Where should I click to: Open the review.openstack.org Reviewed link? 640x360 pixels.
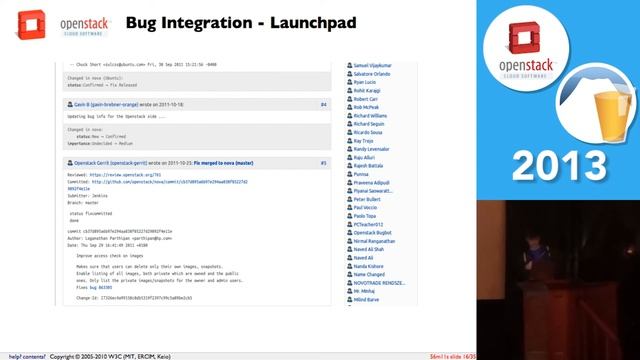pyautogui.click(x=125, y=175)
